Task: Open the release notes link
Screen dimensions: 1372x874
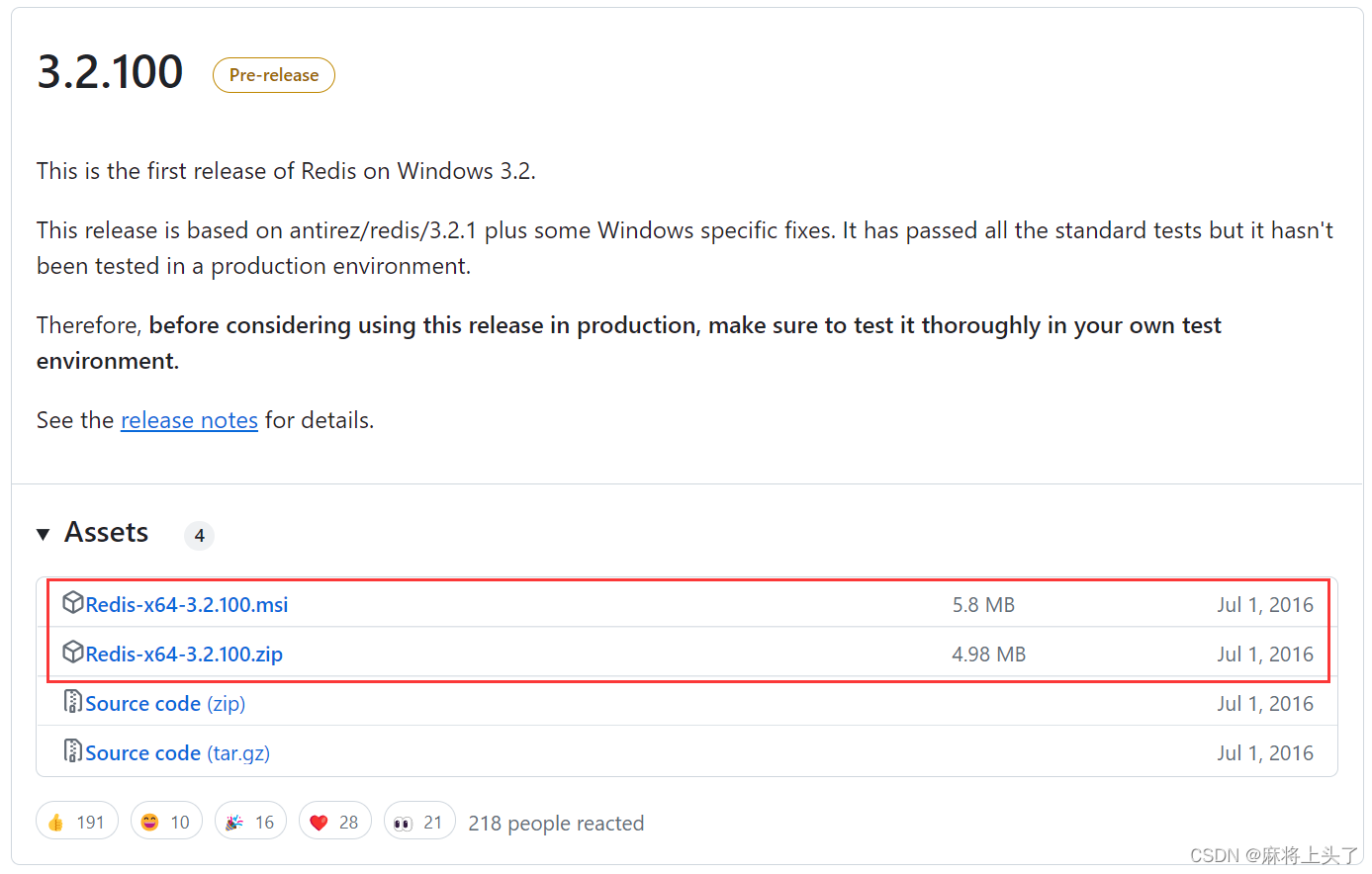Action: click(x=189, y=420)
